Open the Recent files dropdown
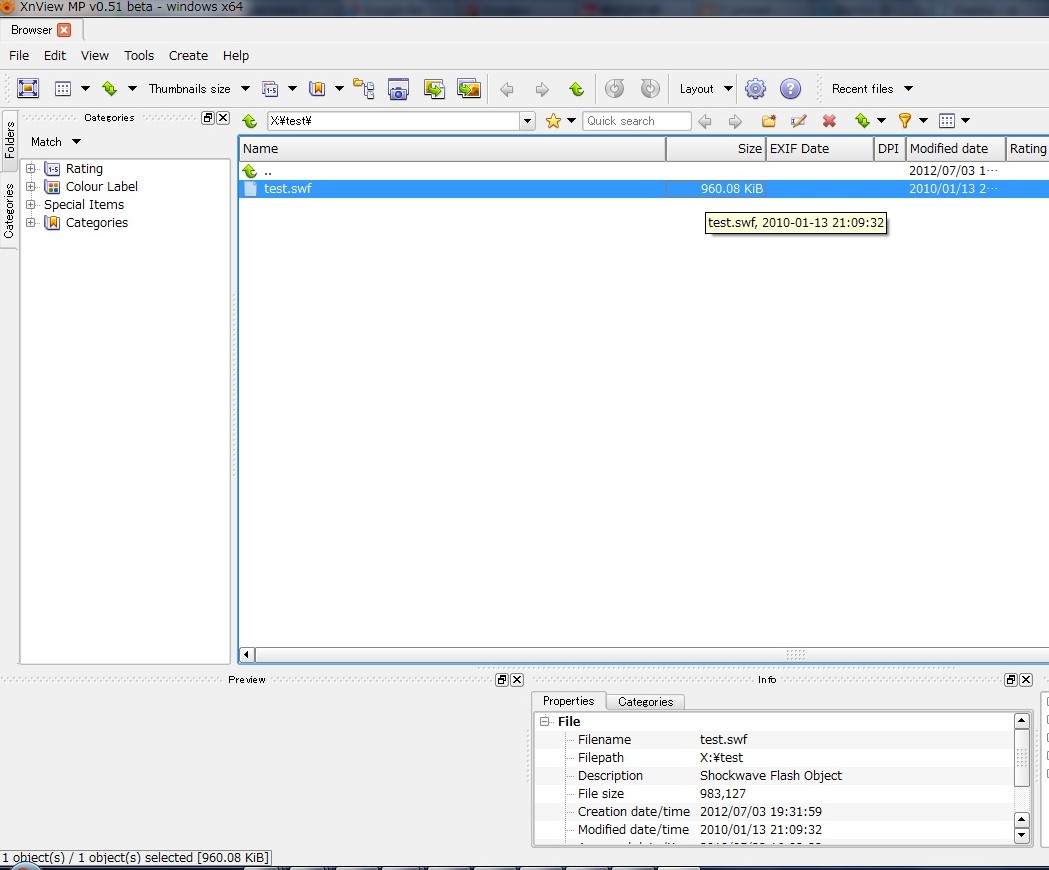1049x870 pixels. point(872,88)
